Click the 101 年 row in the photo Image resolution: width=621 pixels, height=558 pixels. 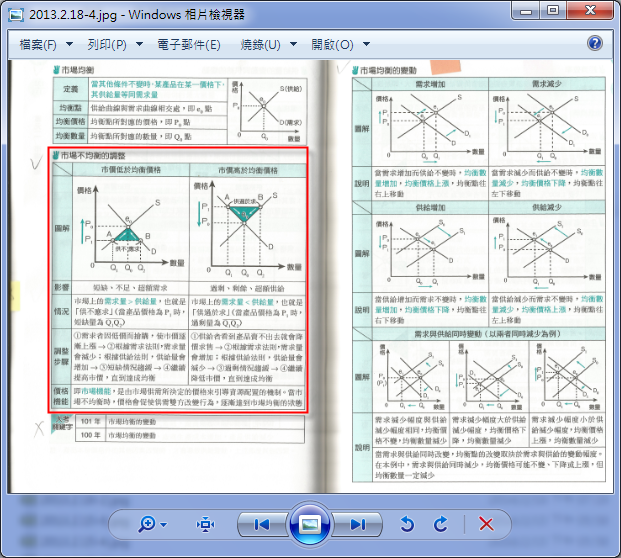click(x=190, y=422)
